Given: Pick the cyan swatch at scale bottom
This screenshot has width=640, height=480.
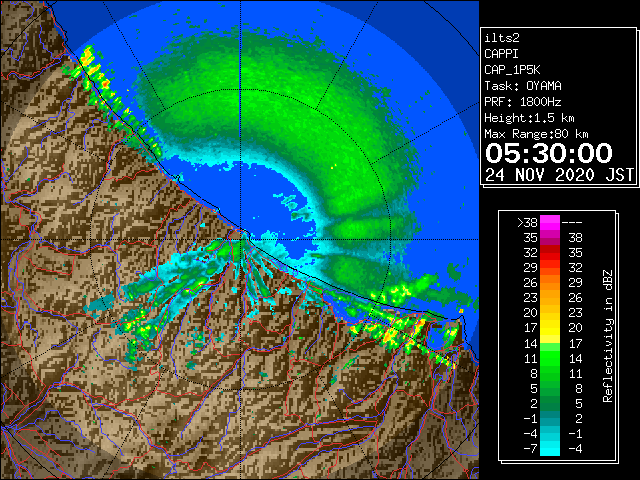Looking at the screenshot, I should point(550,449).
